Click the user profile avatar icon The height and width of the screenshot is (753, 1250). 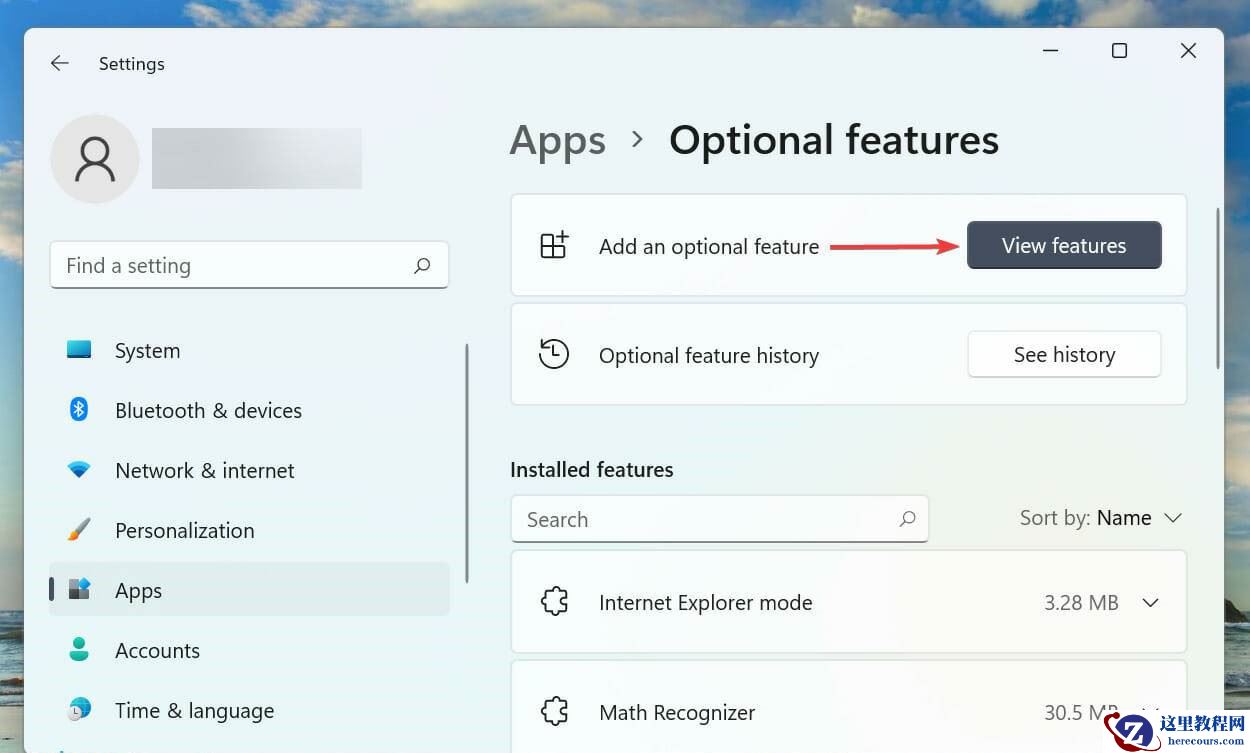95,159
